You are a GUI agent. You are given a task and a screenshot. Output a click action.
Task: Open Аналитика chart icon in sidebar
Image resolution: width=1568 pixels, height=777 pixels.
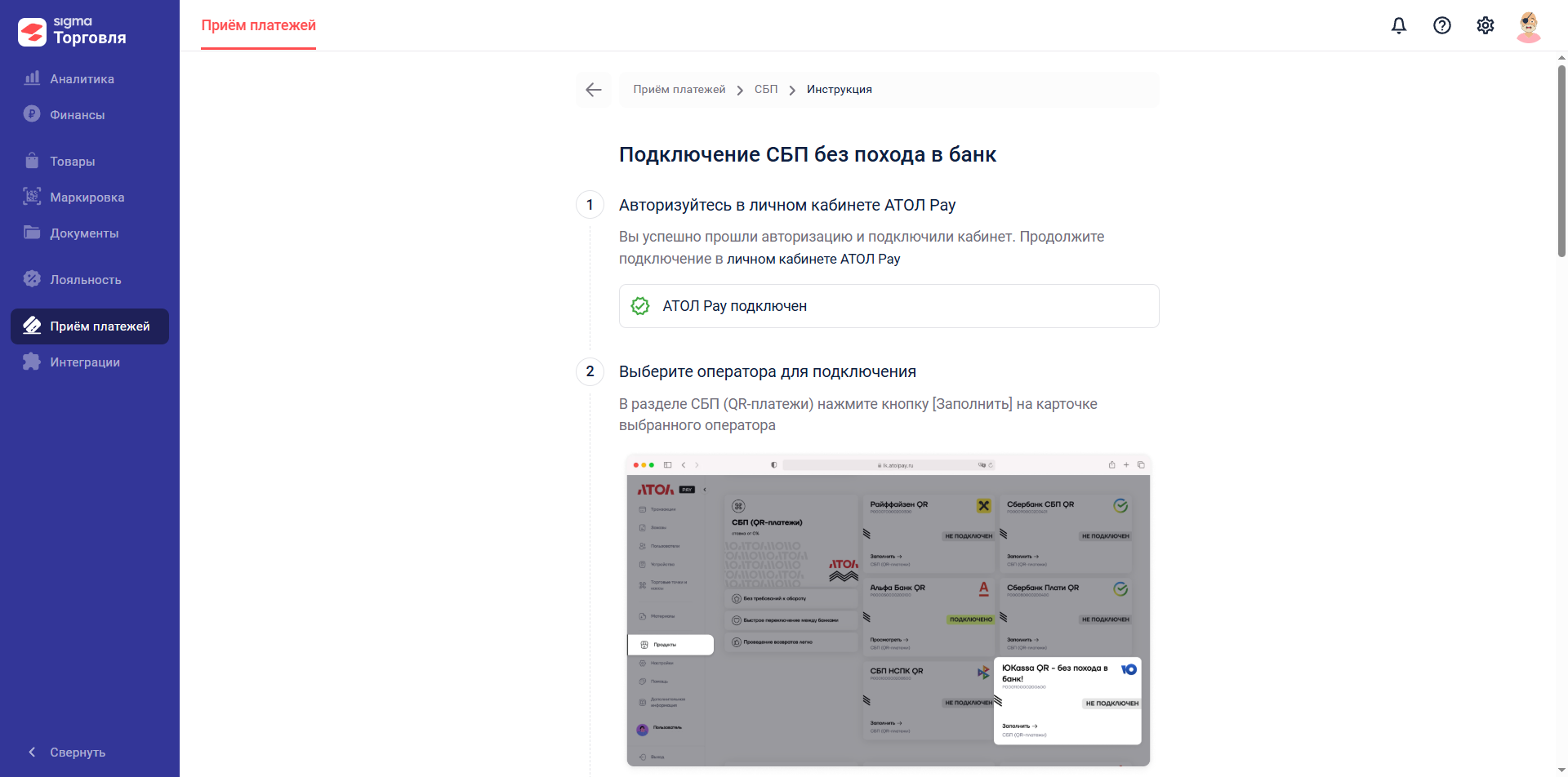pos(32,78)
